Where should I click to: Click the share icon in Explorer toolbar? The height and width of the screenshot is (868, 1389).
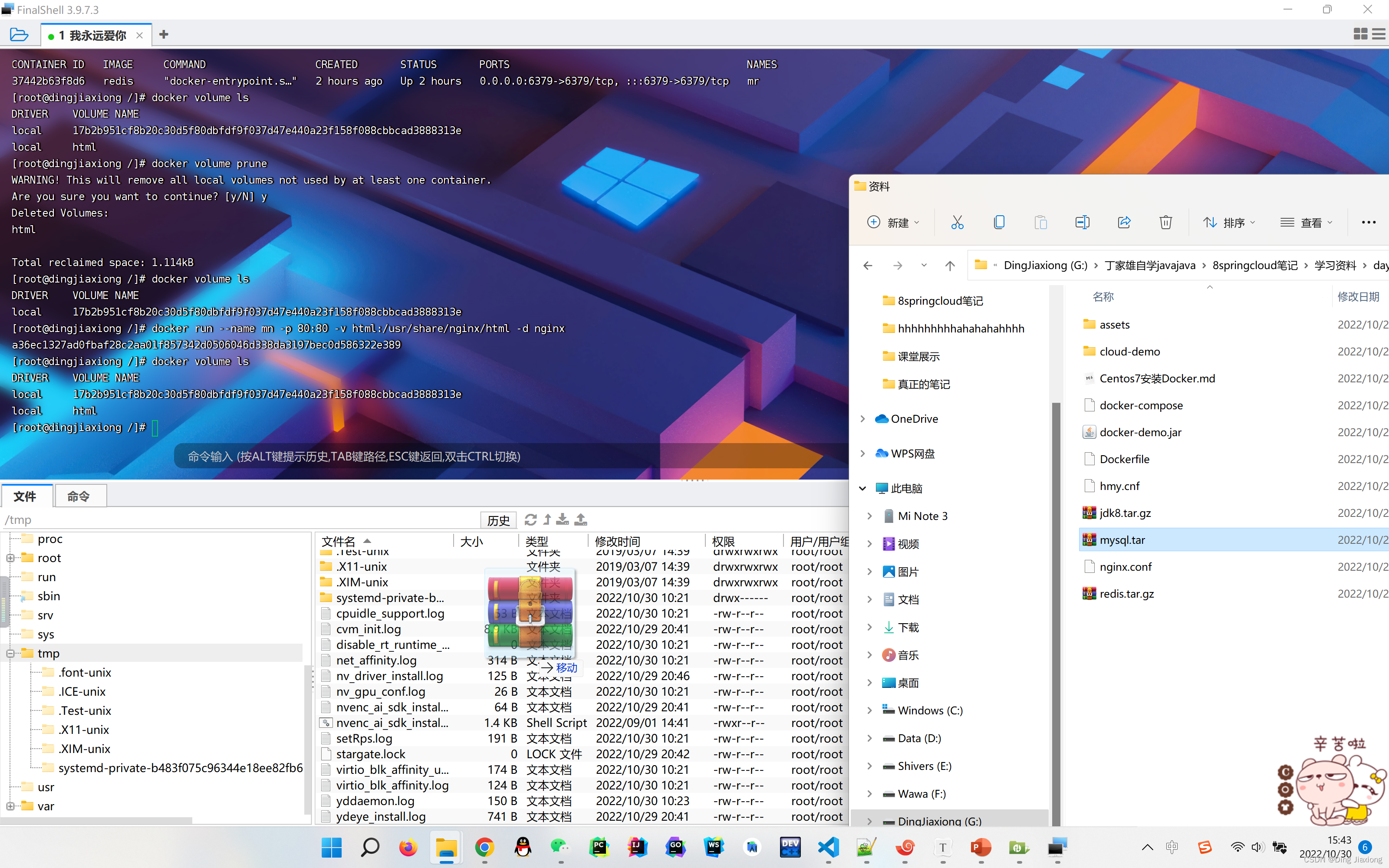pyautogui.click(x=1124, y=222)
